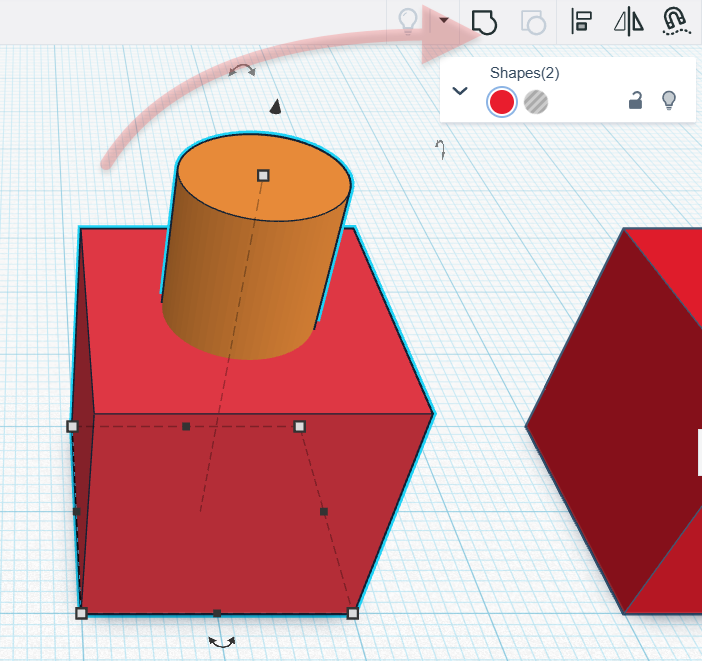Viewport: 702px width, 661px height.
Task: Open the dropdown arrow beside the lightbulb
Action: (x=443, y=20)
